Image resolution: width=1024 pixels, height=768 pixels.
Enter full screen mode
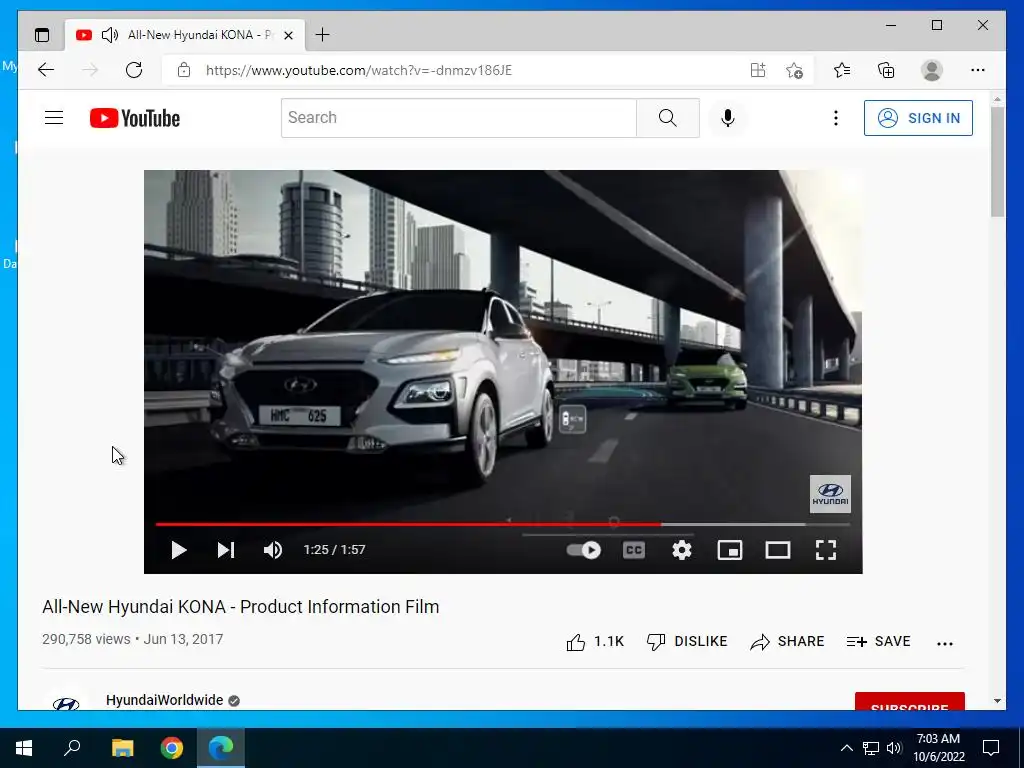tap(825, 550)
